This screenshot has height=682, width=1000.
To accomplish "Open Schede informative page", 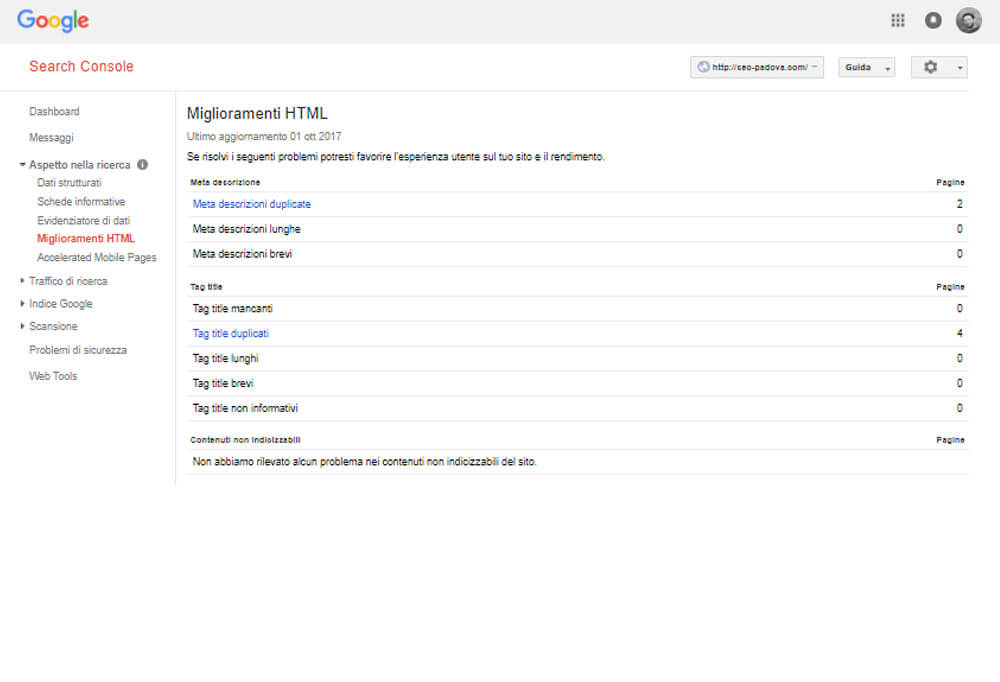I will (x=81, y=202).
